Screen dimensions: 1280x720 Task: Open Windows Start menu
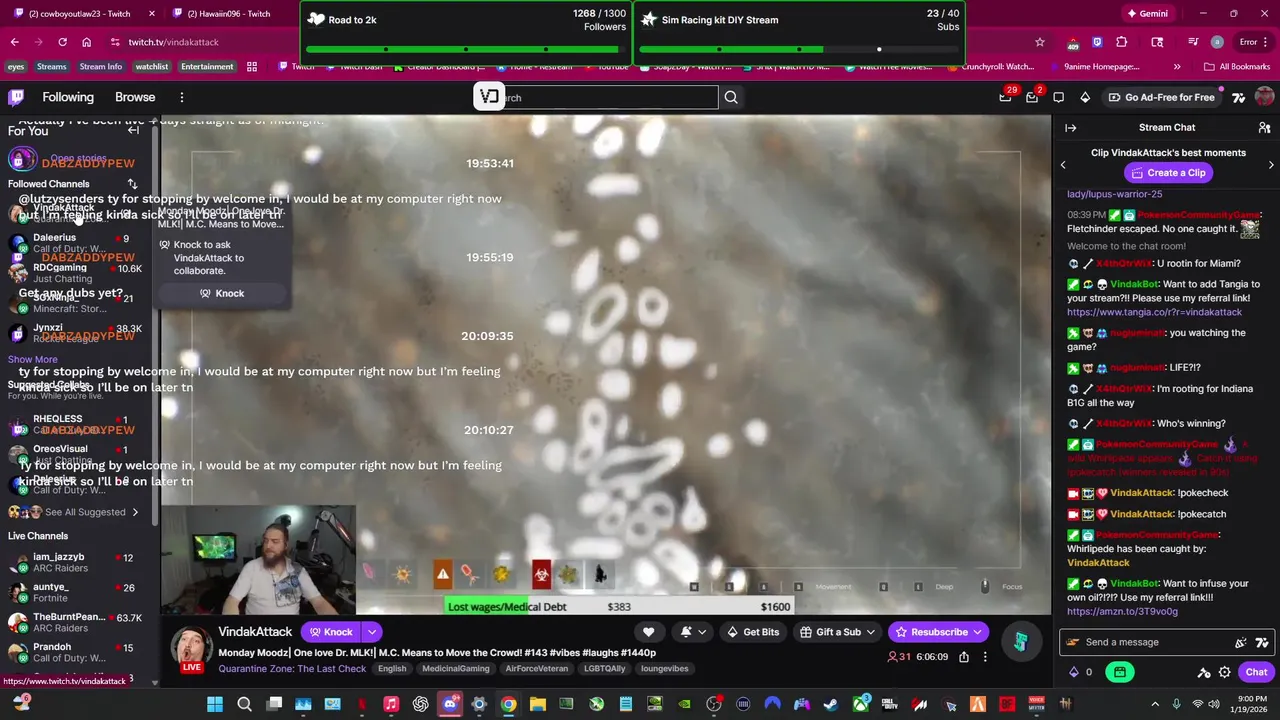tap(215, 704)
